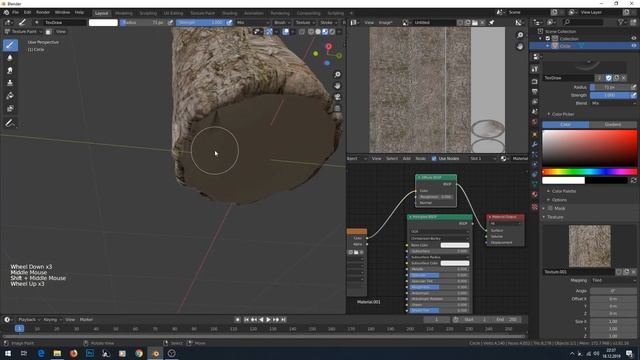Toggle the Mask panel checkbox

pyautogui.click(x=550, y=209)
